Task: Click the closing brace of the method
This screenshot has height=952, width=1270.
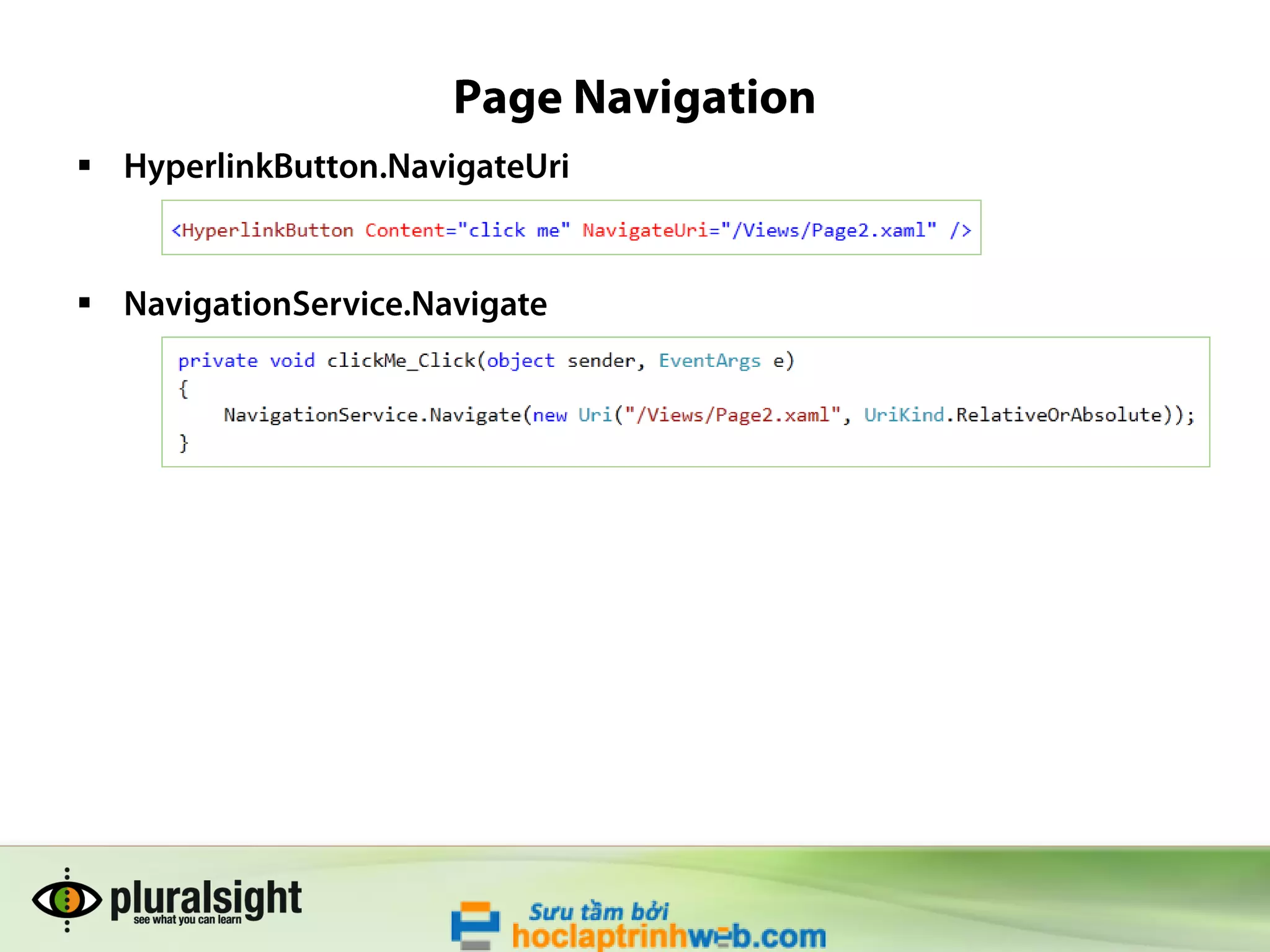Action: (184, 443)
